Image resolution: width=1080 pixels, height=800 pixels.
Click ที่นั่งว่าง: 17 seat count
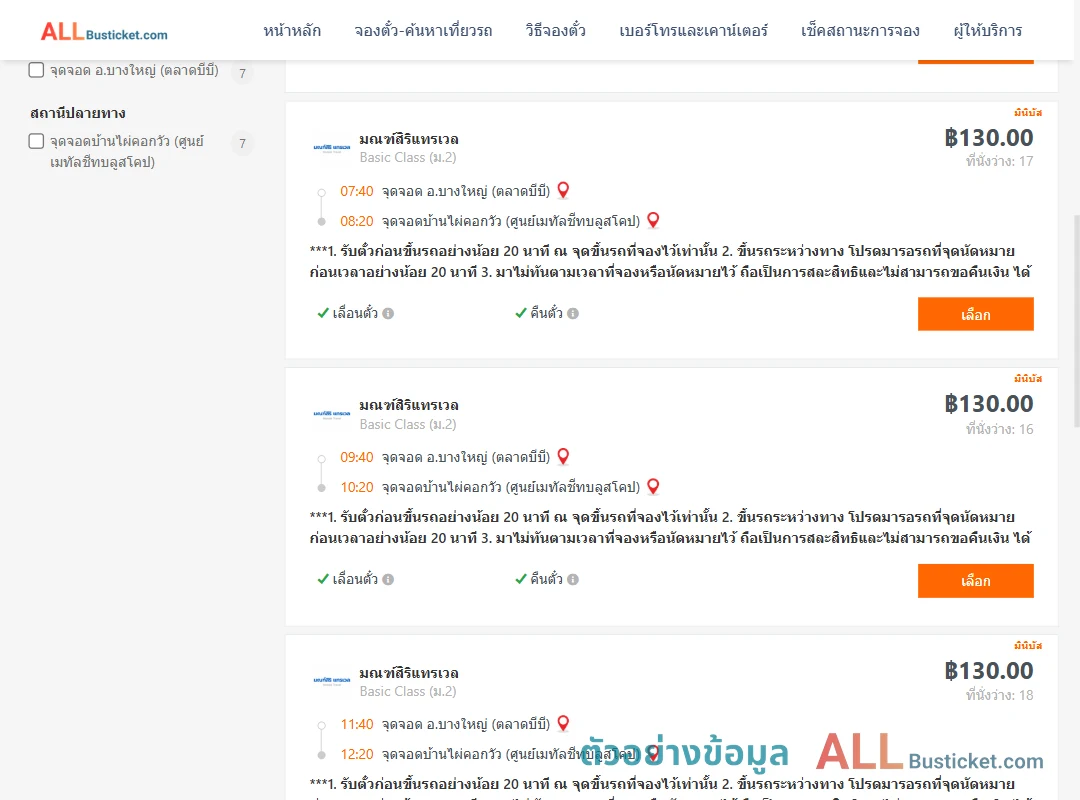(x=999, y=161)
